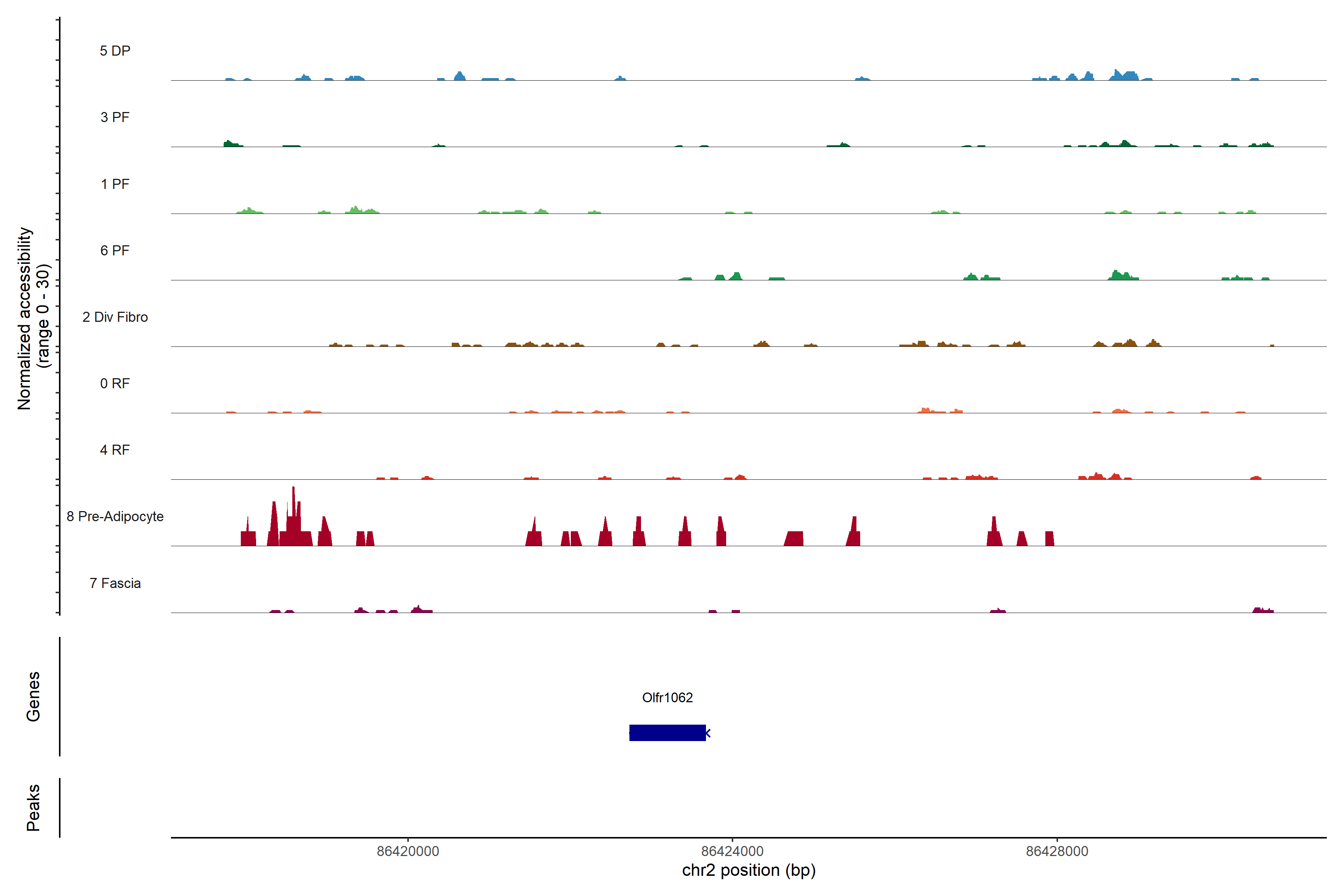Click the 4 RF track label
The image size is (1344, 896).
click(115, 450)
